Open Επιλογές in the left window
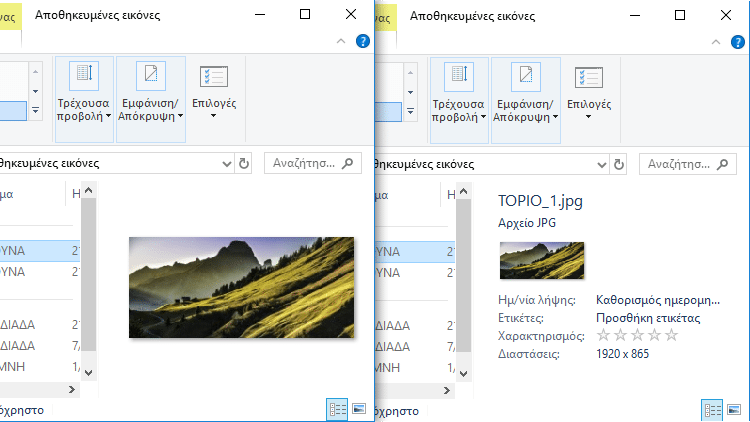Image resolution: width=750 pixels, height=422 pixels. (x=214, y=93)
